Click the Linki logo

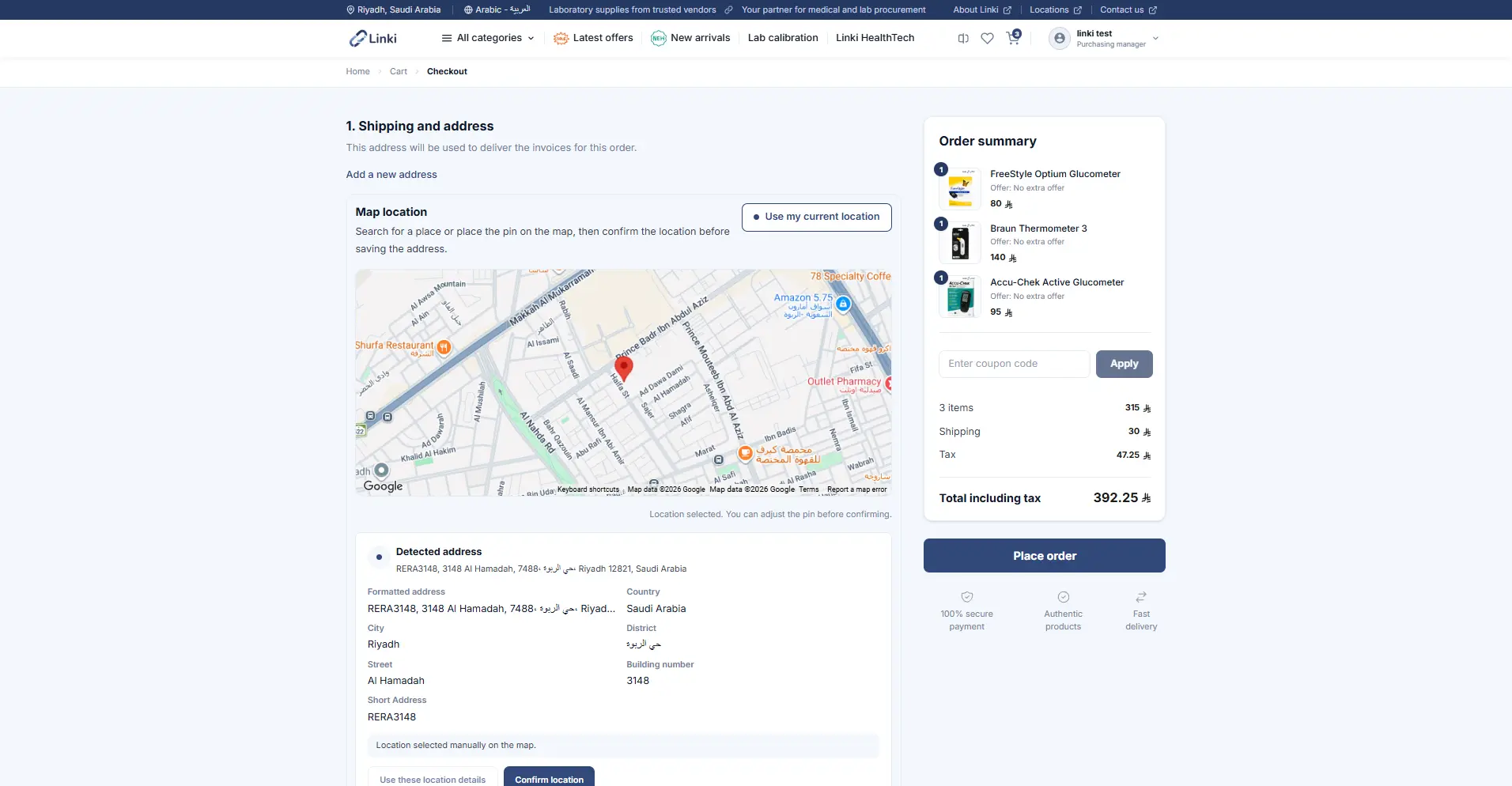pyautogui.click(x=373, y=38)
